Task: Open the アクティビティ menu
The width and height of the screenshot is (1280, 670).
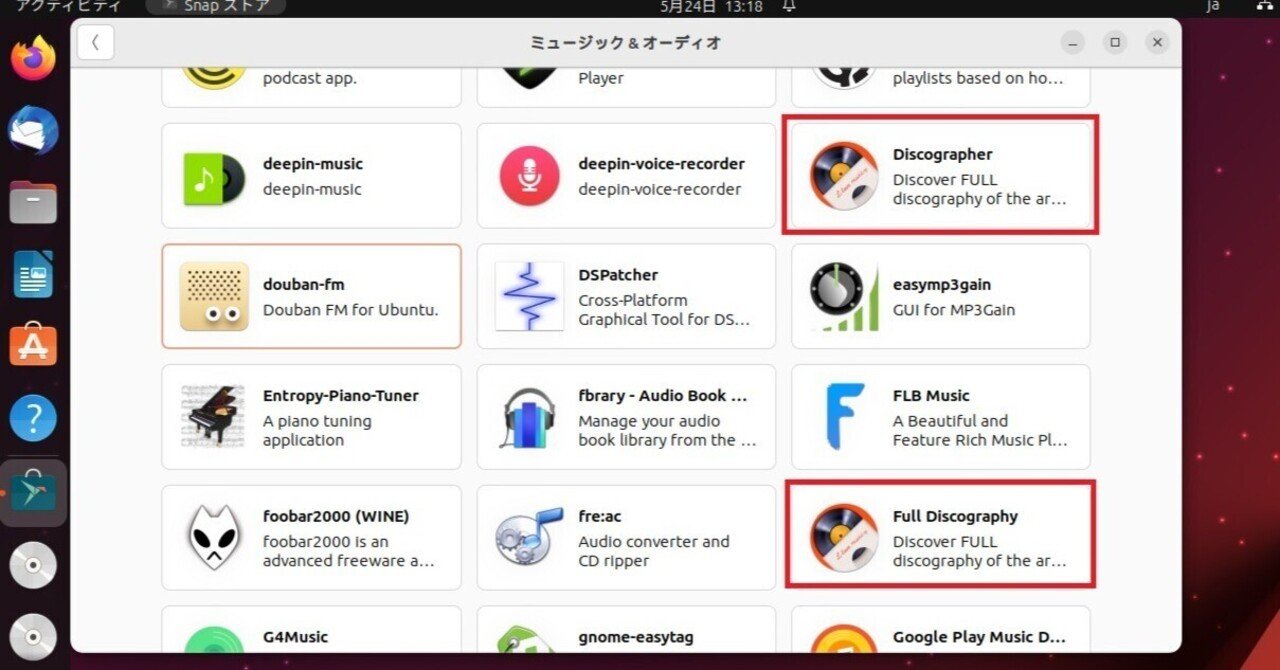Action: click(x=55, y=7)
